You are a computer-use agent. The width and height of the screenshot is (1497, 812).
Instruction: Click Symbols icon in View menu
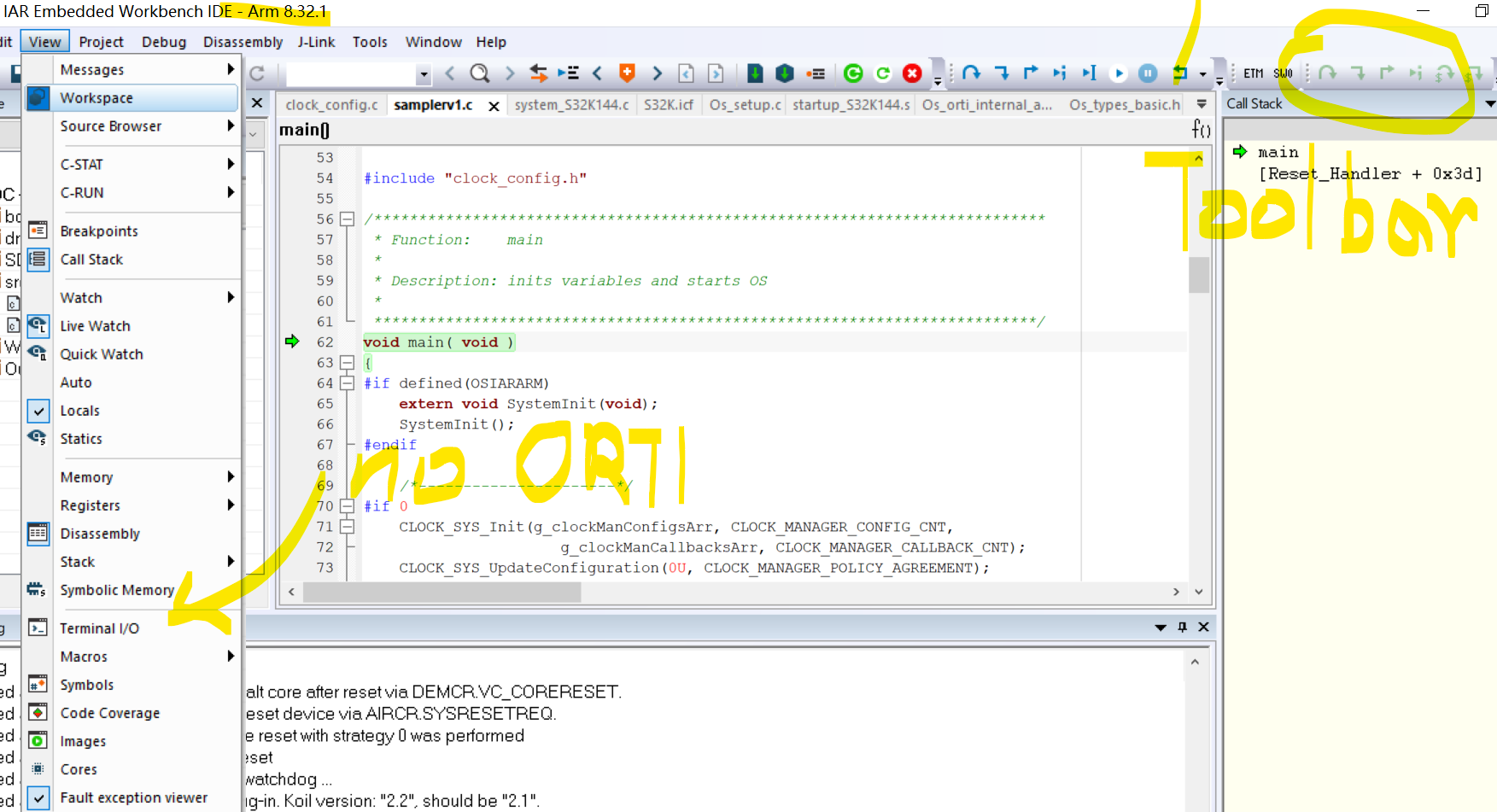[x=38, y=684]
